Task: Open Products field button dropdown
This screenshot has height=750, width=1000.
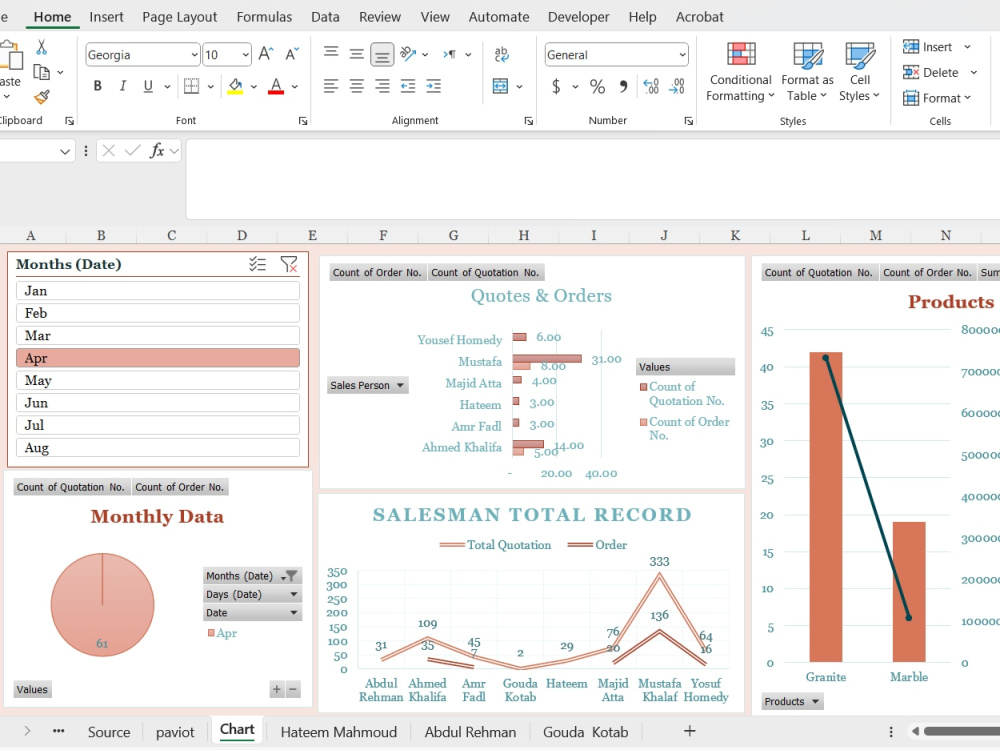Action: [x=792, y=702]
